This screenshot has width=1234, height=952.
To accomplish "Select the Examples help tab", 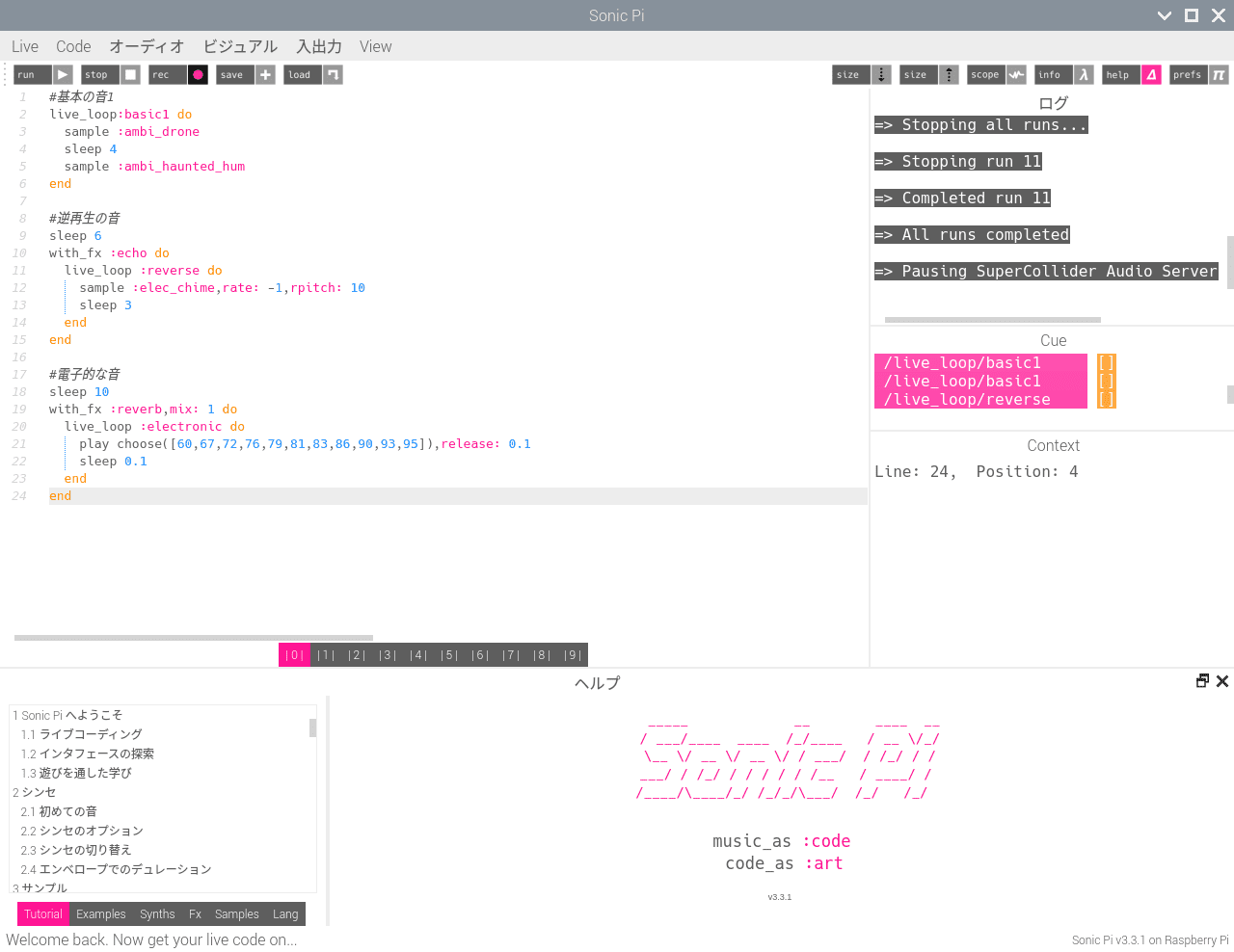I will 101,914.
